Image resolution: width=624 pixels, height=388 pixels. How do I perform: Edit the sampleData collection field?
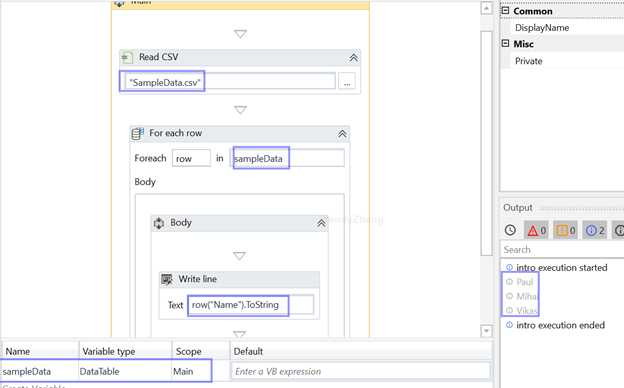(288, 158)
